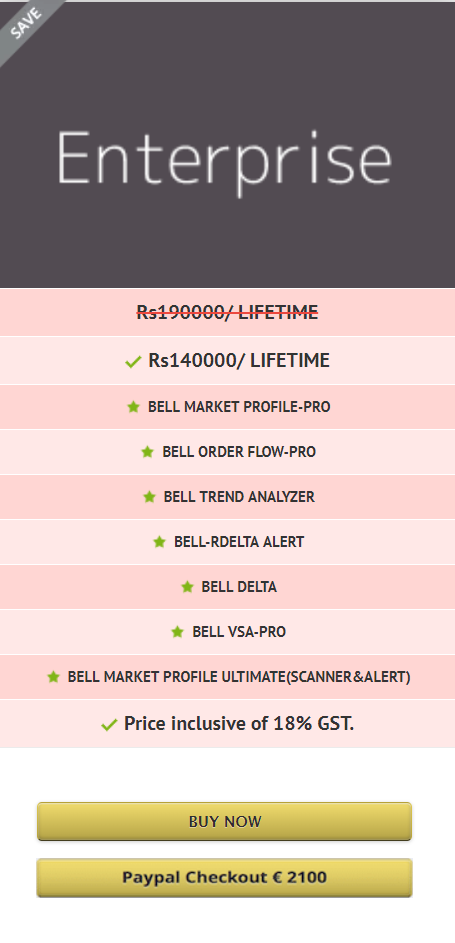455x943 pixels.
Task: Click the BUY NOW button
Action: click(225, 822)
